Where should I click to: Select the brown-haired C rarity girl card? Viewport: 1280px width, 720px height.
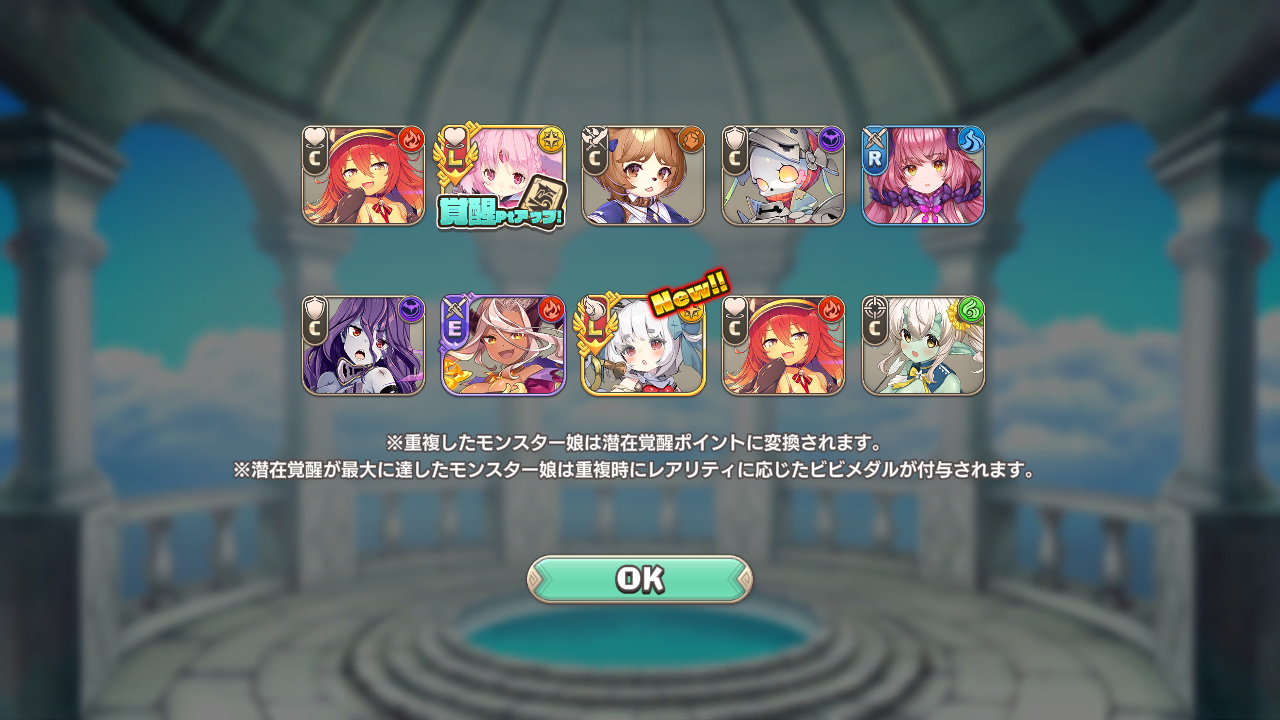click(x=643, y=176)
